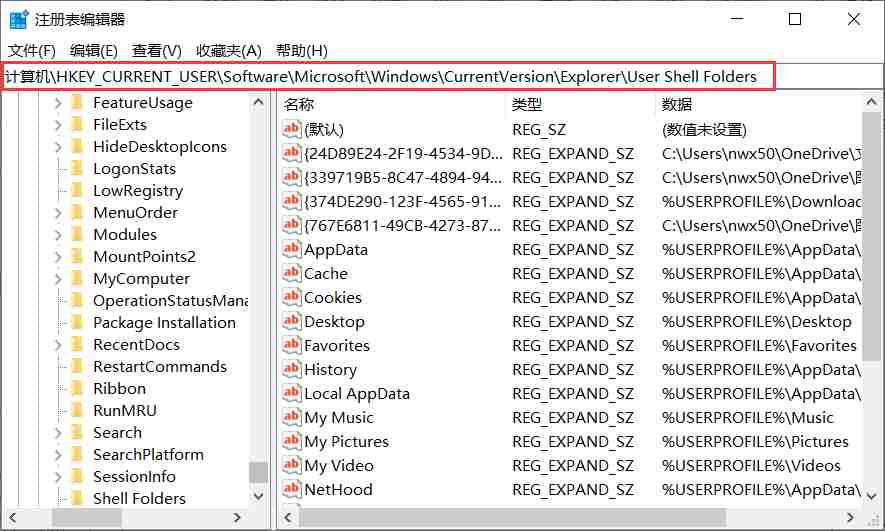This screenshot has width=885, height=531.
Task: Select the %USERPROFILE%\Pictures data cell
Action: tap(755, 441)
